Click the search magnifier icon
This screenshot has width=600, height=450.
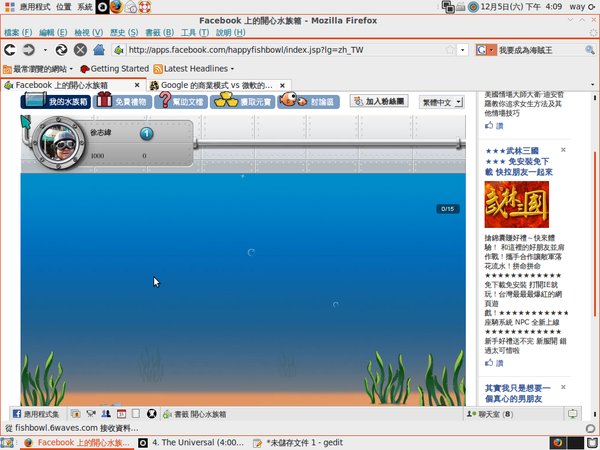click(x=590, y=50)
